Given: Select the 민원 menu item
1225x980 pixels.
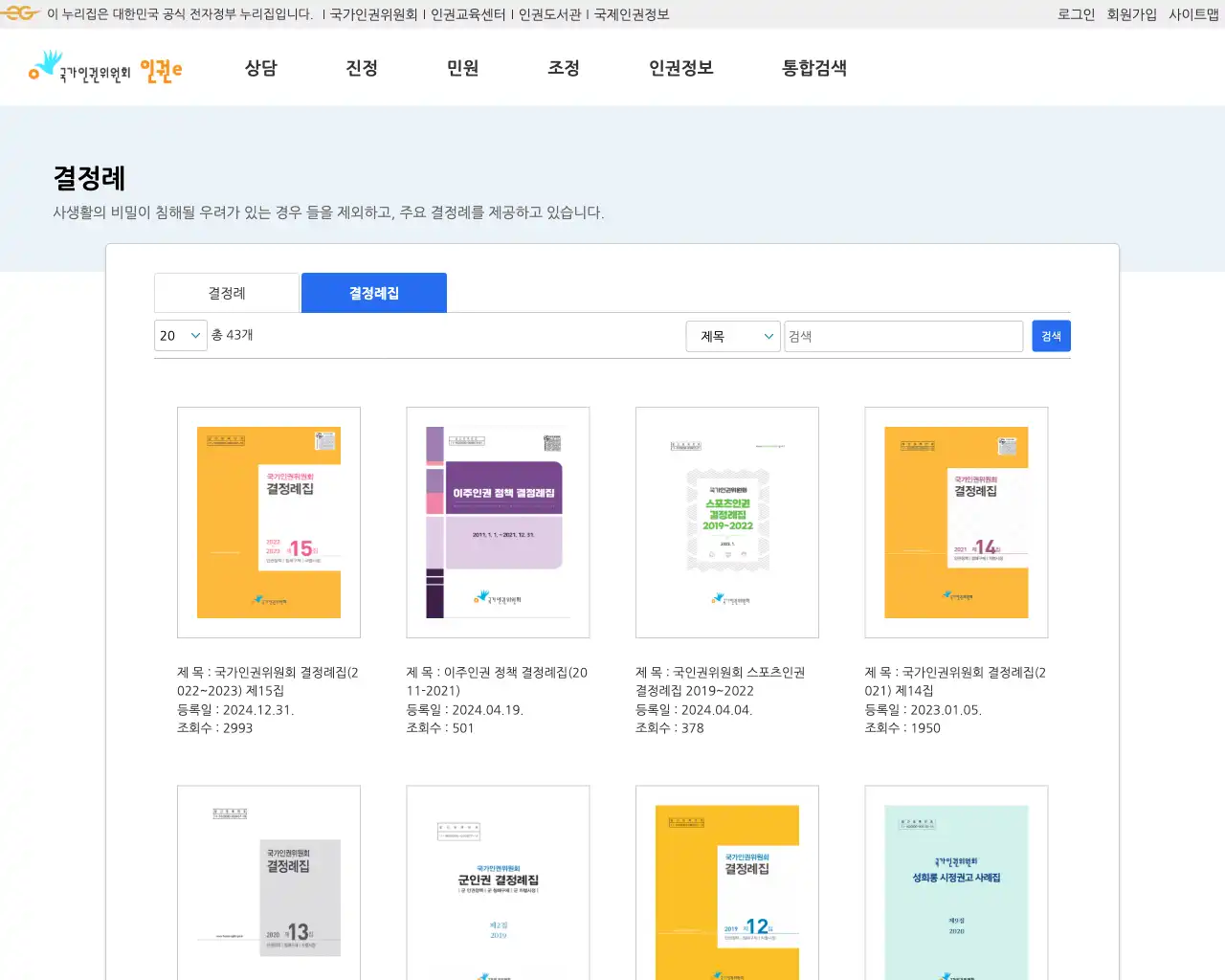Looking at the screenshot, I should click(x=463, y=68).
